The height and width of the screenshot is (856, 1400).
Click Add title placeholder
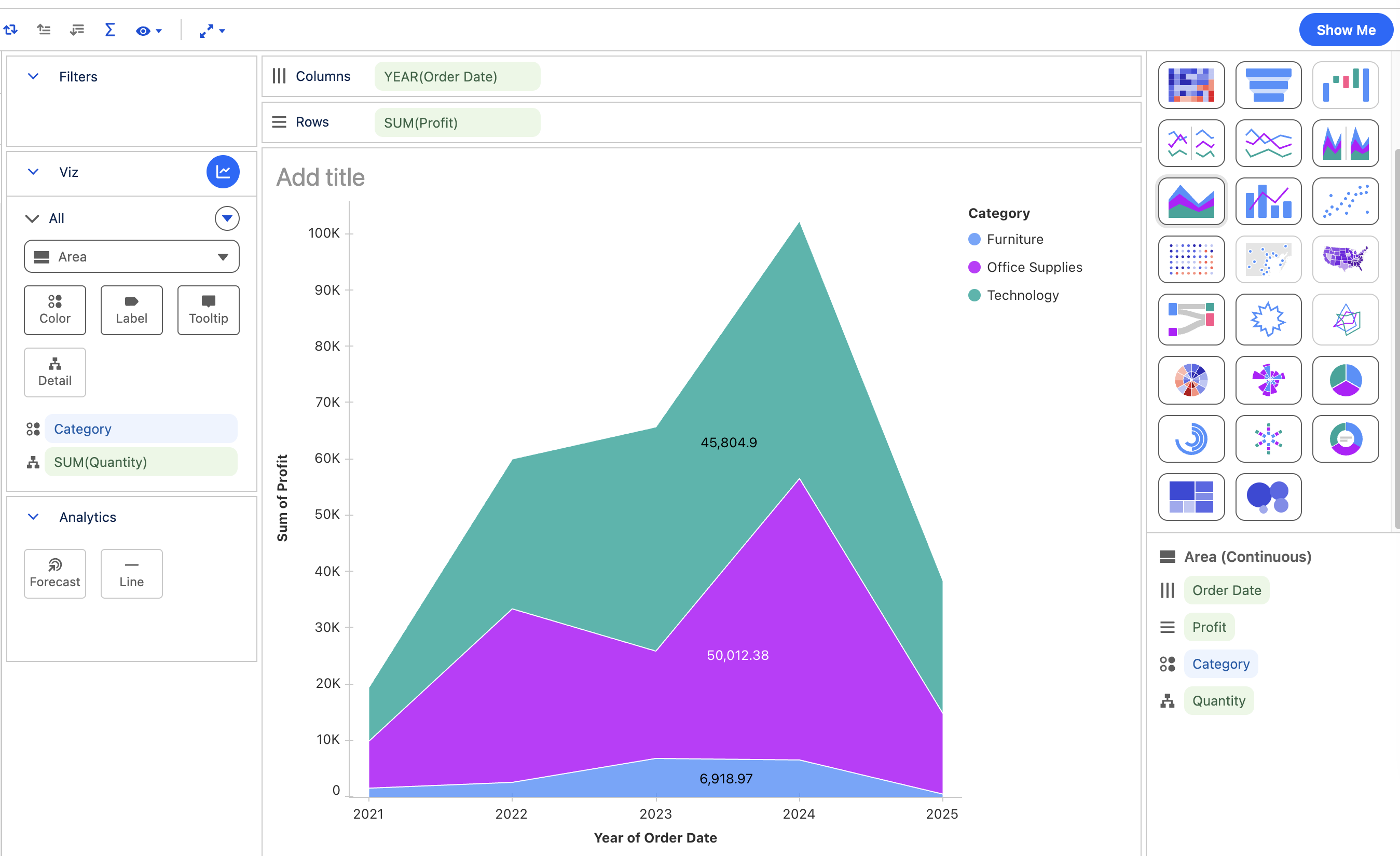coord(321,177)
